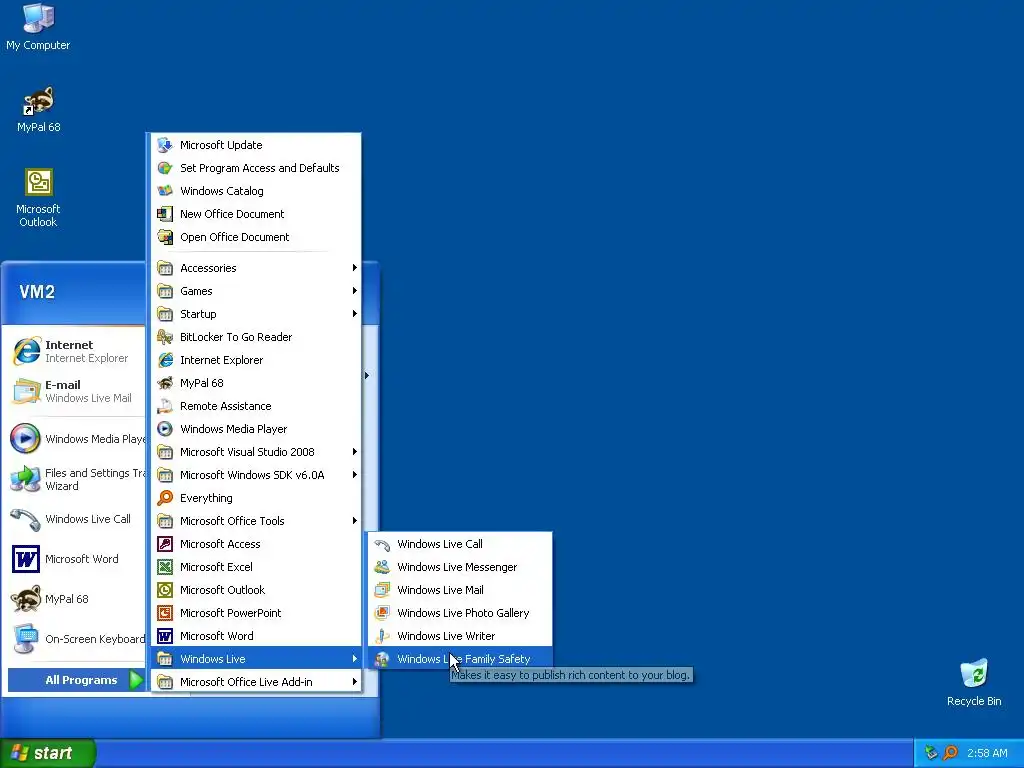This screenshot has width=1024, height=768.
Task: Open Internet Explorer pinned Start item
Action: coord(76,351)
